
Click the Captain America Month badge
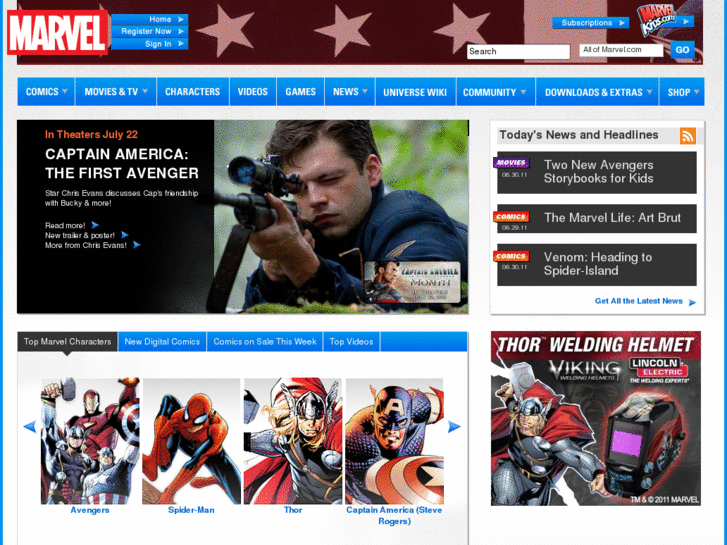coord(412,282)
